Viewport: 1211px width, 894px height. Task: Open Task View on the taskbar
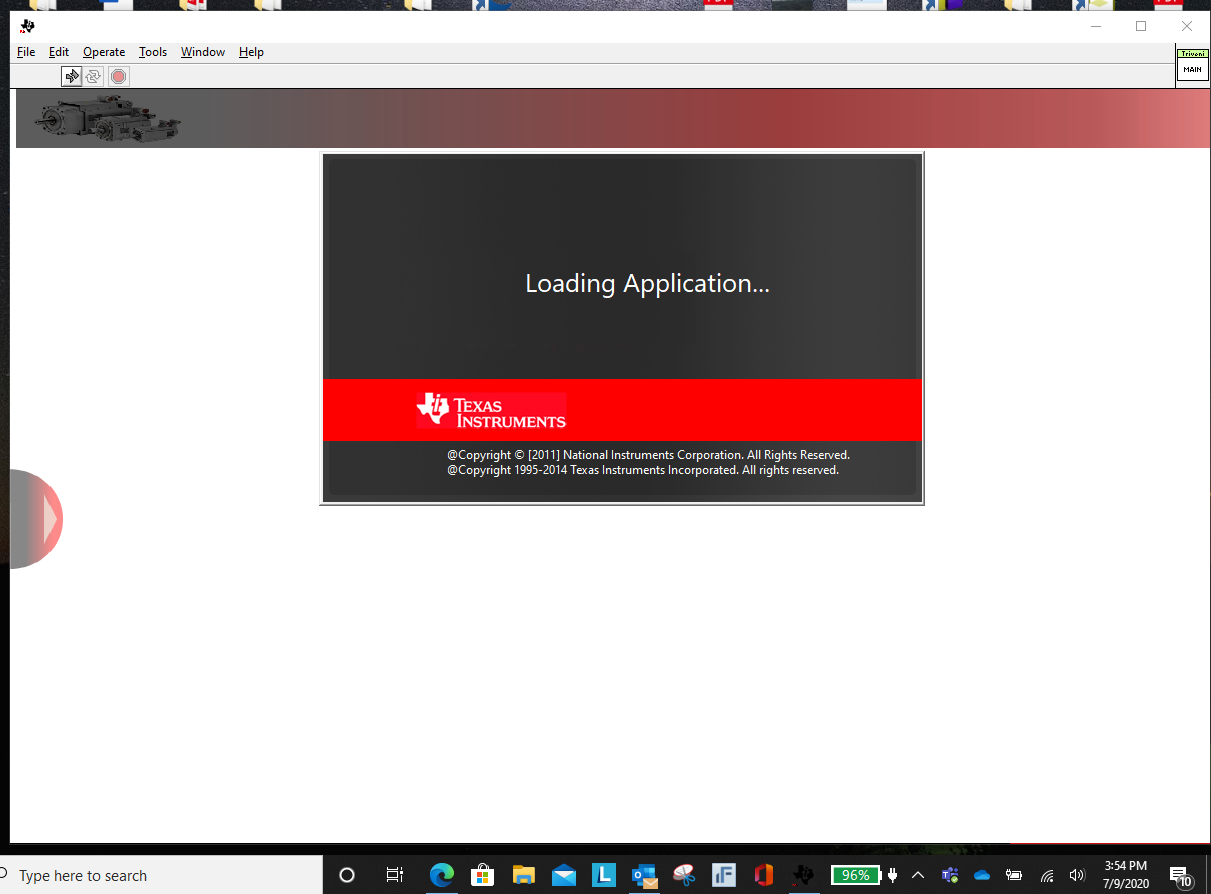(394, 875)
